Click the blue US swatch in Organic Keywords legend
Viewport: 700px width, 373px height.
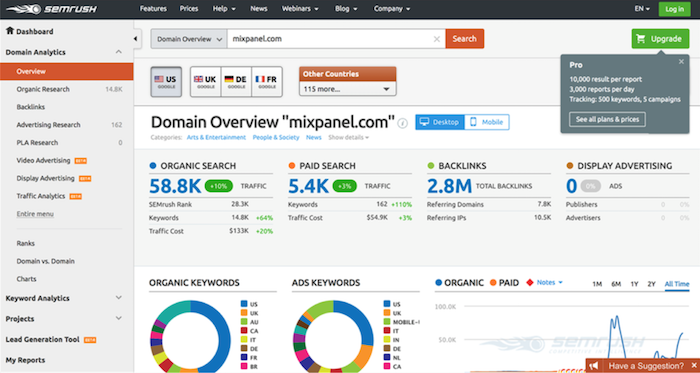(x=243, y=304)
